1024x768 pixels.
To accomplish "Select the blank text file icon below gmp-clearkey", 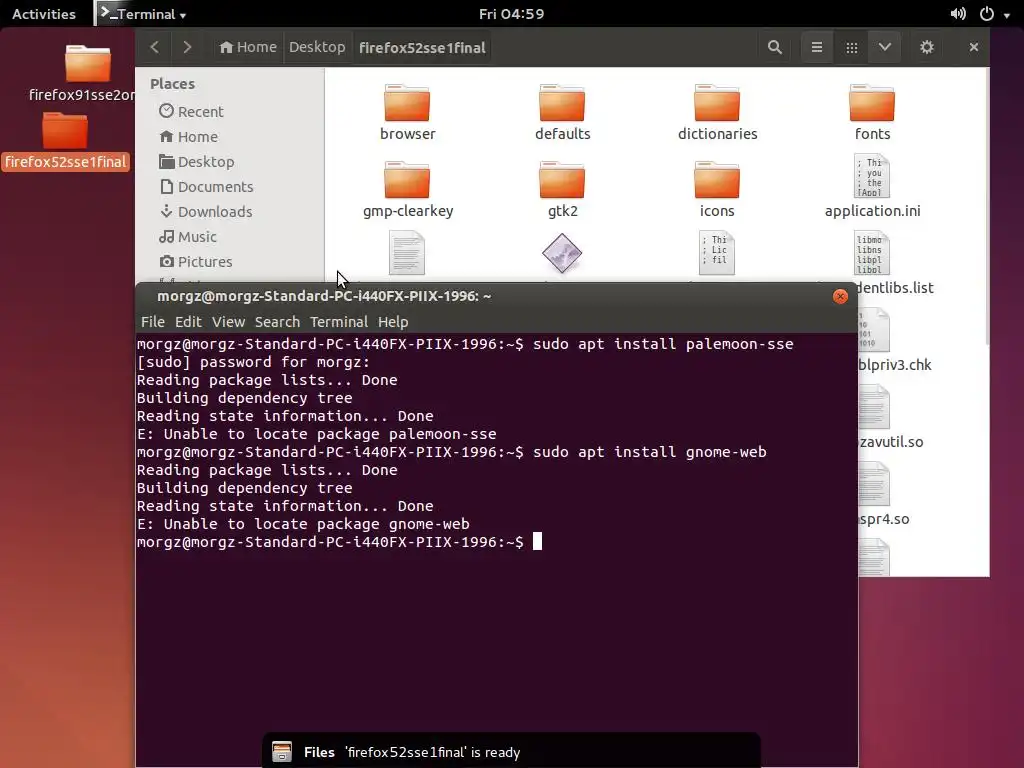I will [x=407, y=253].
